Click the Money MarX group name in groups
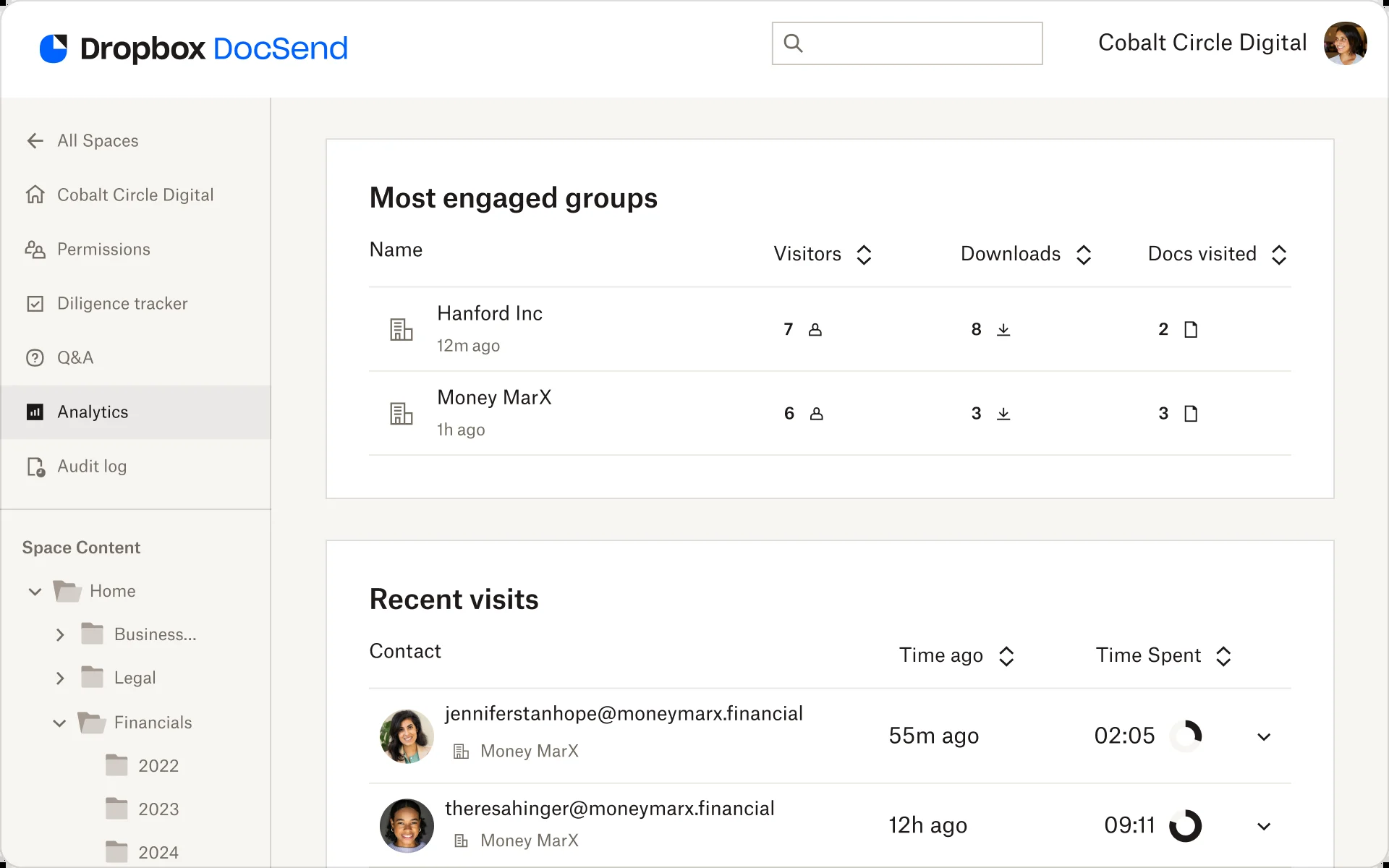Viewport: 1389px width, 868px height. pos(494,397)
